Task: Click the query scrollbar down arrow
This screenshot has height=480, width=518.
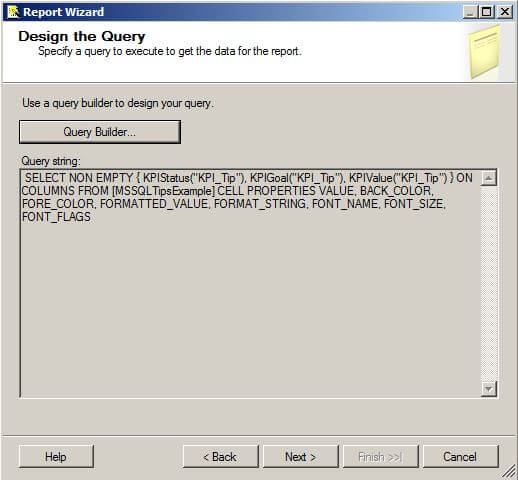Action: pyautogui.click(x=489, y=389)
